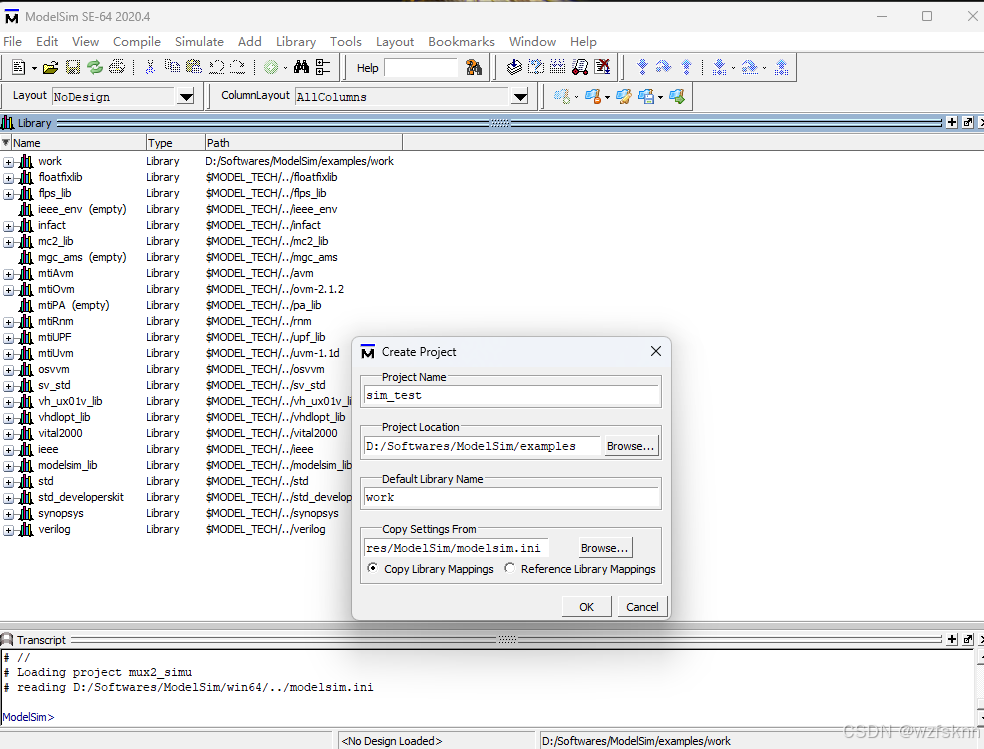
Task: Click Browse next to Project Location
Action: (630, 446)
